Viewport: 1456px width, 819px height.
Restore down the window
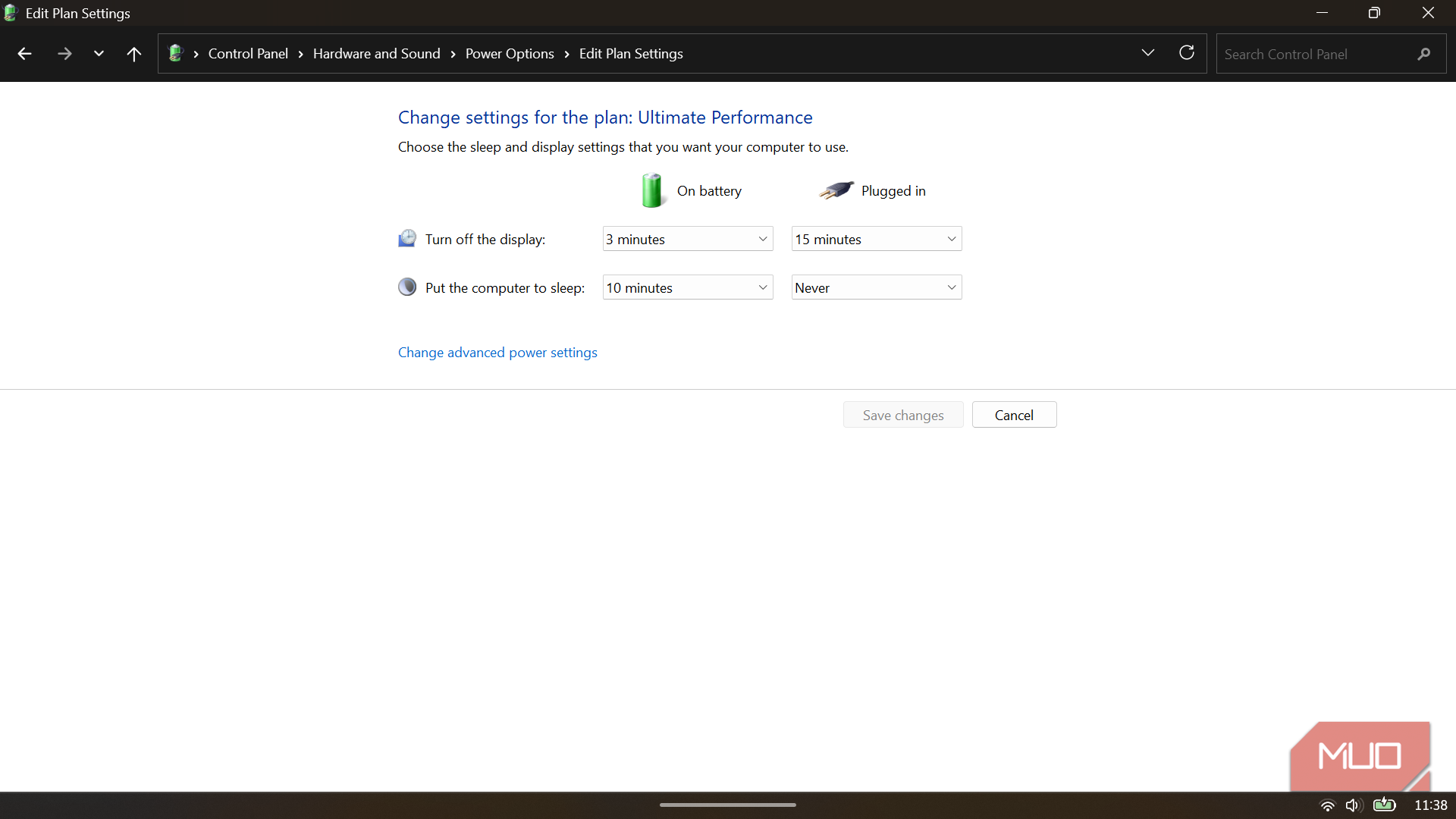point(1374,13)
